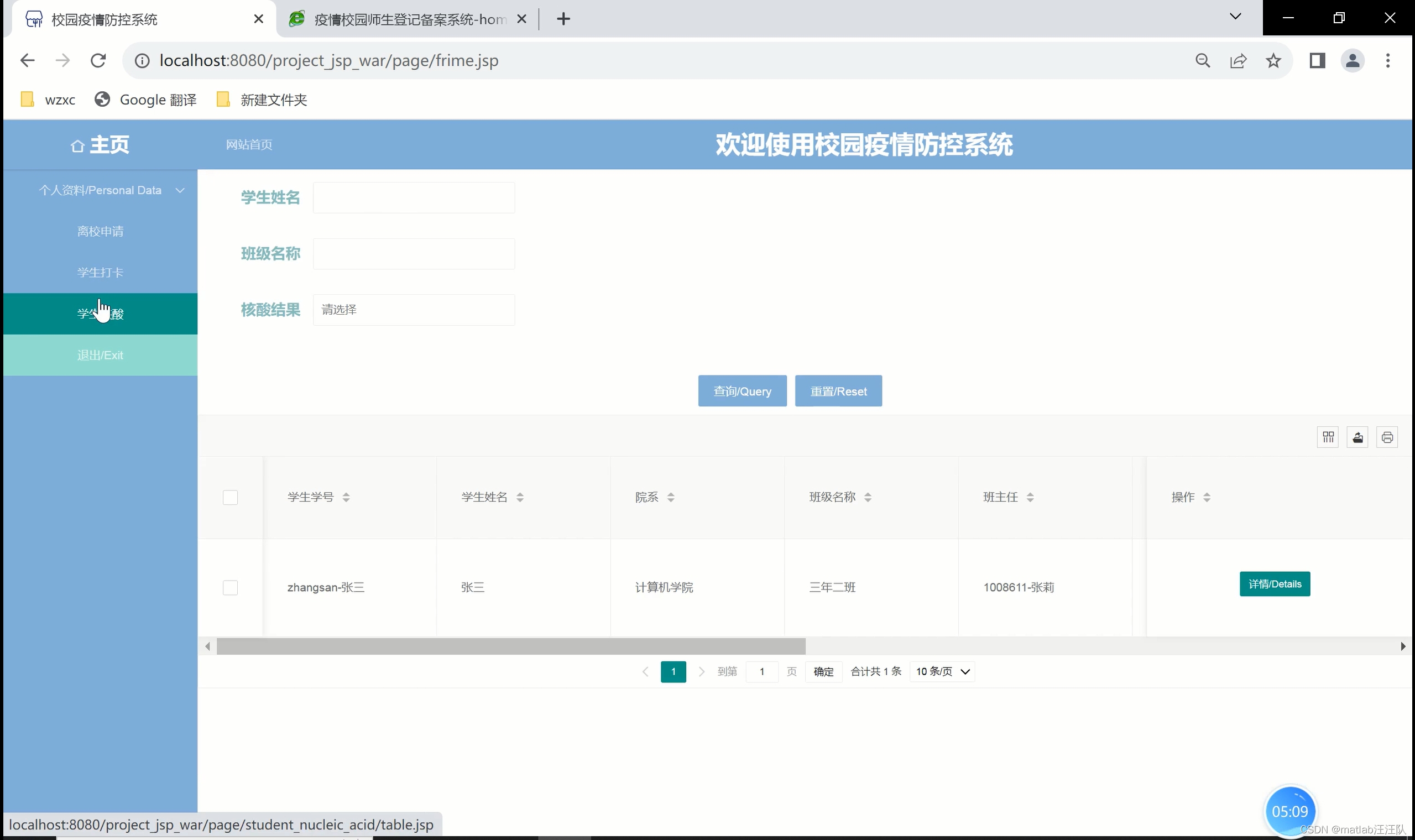The height and width of the screenshot is (840, 1415).
Task: Toggle the browser side panel icon
Action: click(x=1317, y=61)
